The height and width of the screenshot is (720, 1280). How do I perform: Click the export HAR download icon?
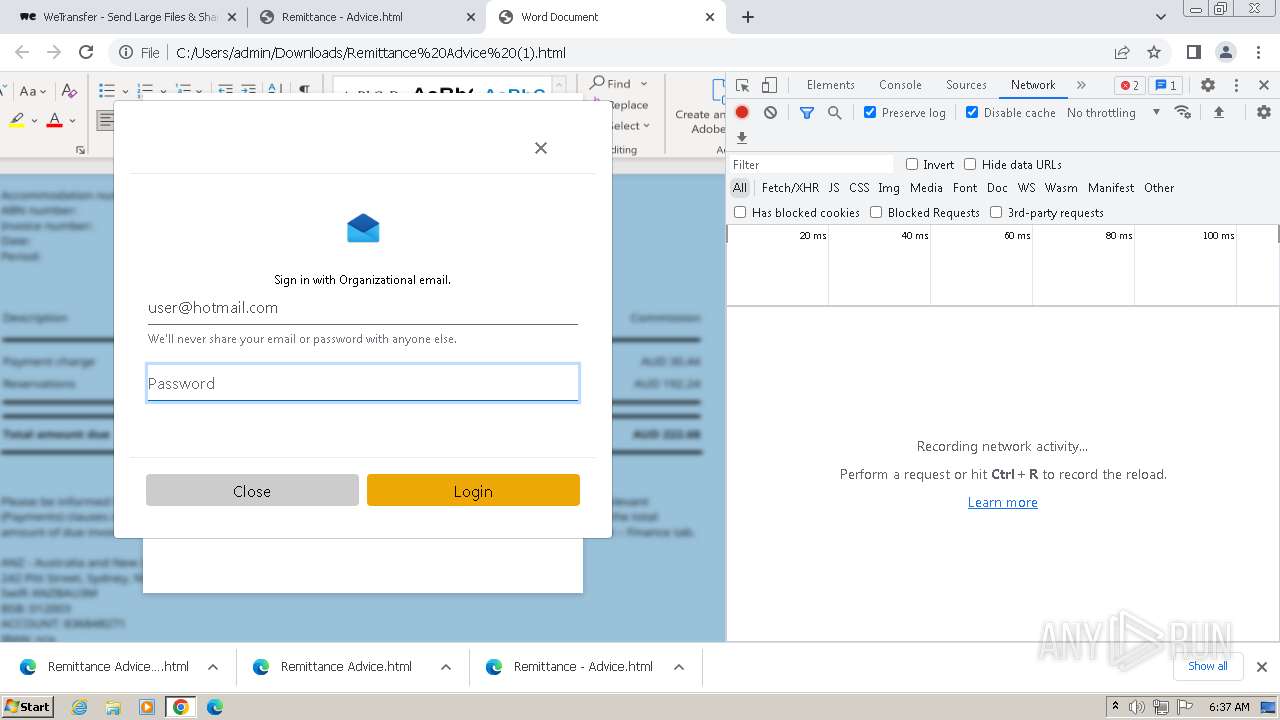point(742,138)
